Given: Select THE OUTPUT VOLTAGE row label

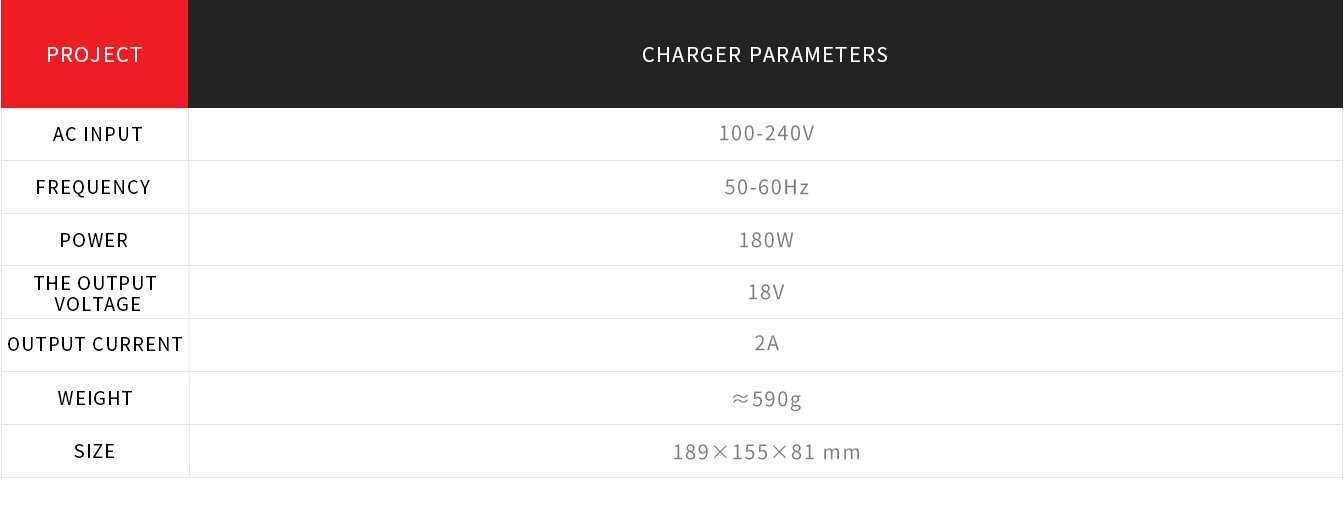Looking at the screenshot, I should (x=96, y=293).
